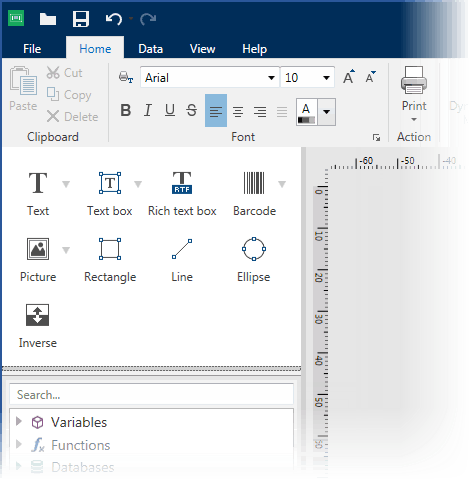The height and width of the screenshot is (480, 470).
Task: Pick the Line drawing tool
Action: point(182,260)
